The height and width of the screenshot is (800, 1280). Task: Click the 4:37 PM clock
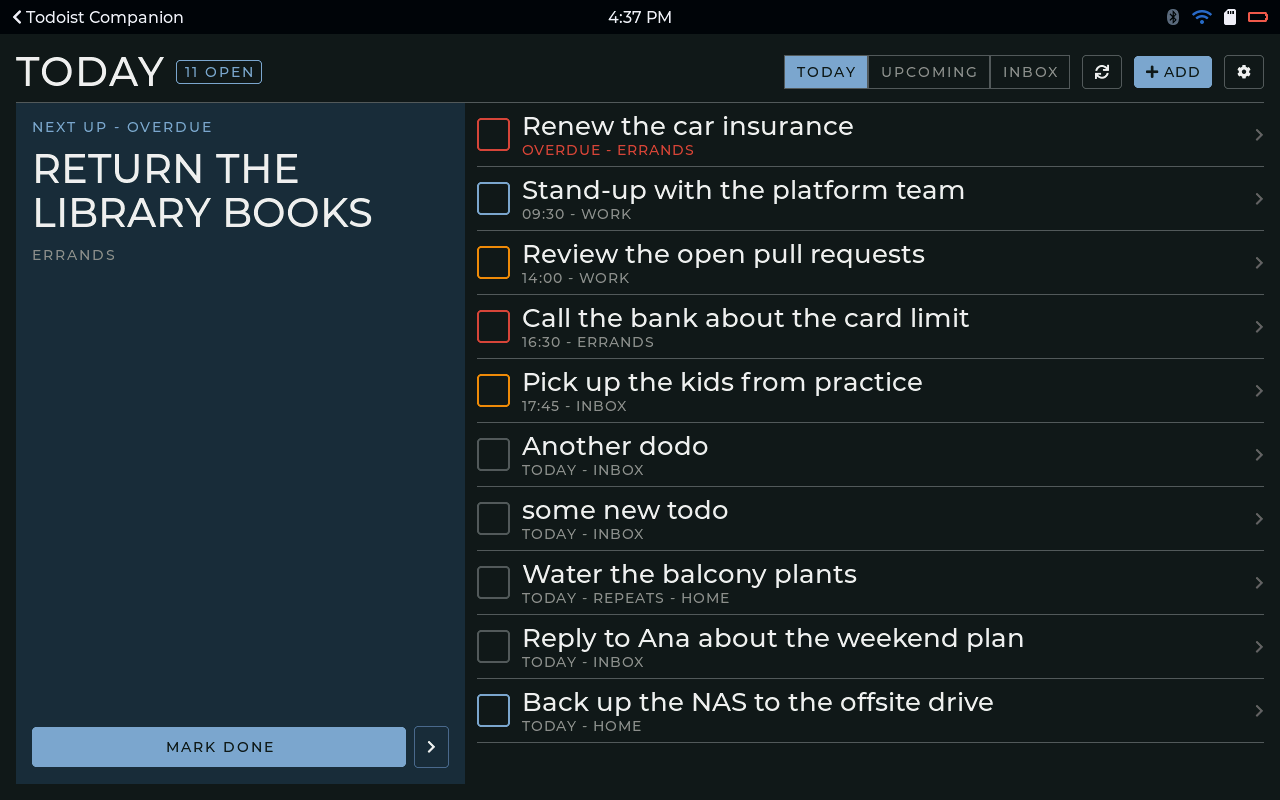640,17
